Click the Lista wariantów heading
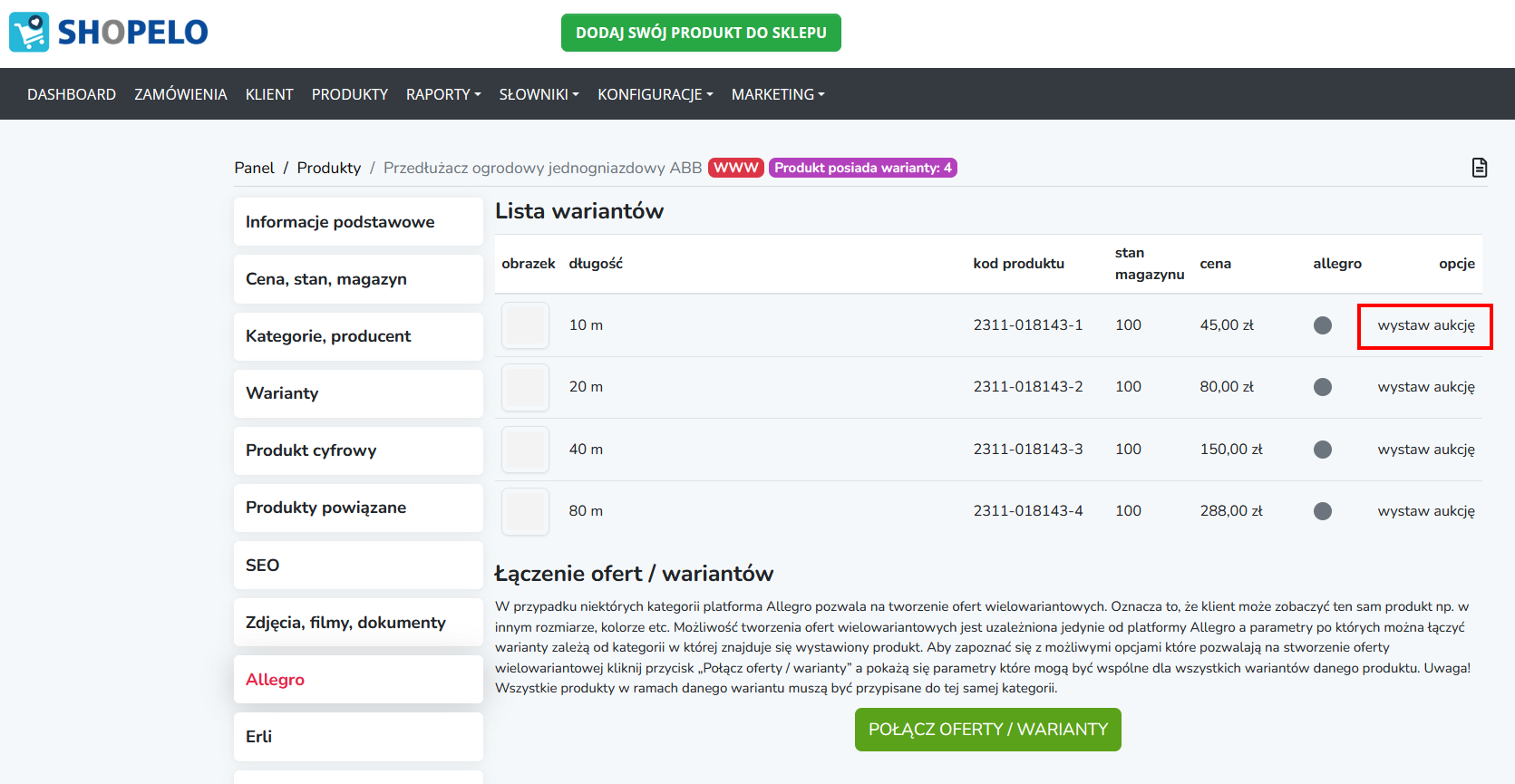 (579, 211)
